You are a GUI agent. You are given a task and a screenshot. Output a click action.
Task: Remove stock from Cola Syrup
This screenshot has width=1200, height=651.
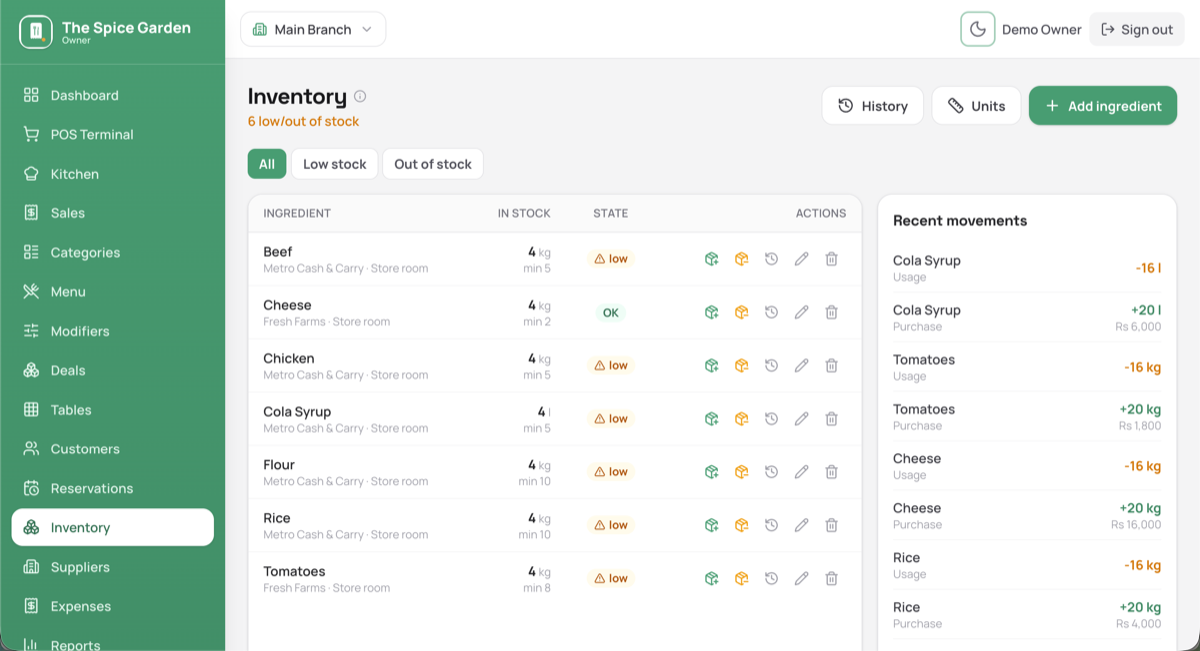click(741, 418)
